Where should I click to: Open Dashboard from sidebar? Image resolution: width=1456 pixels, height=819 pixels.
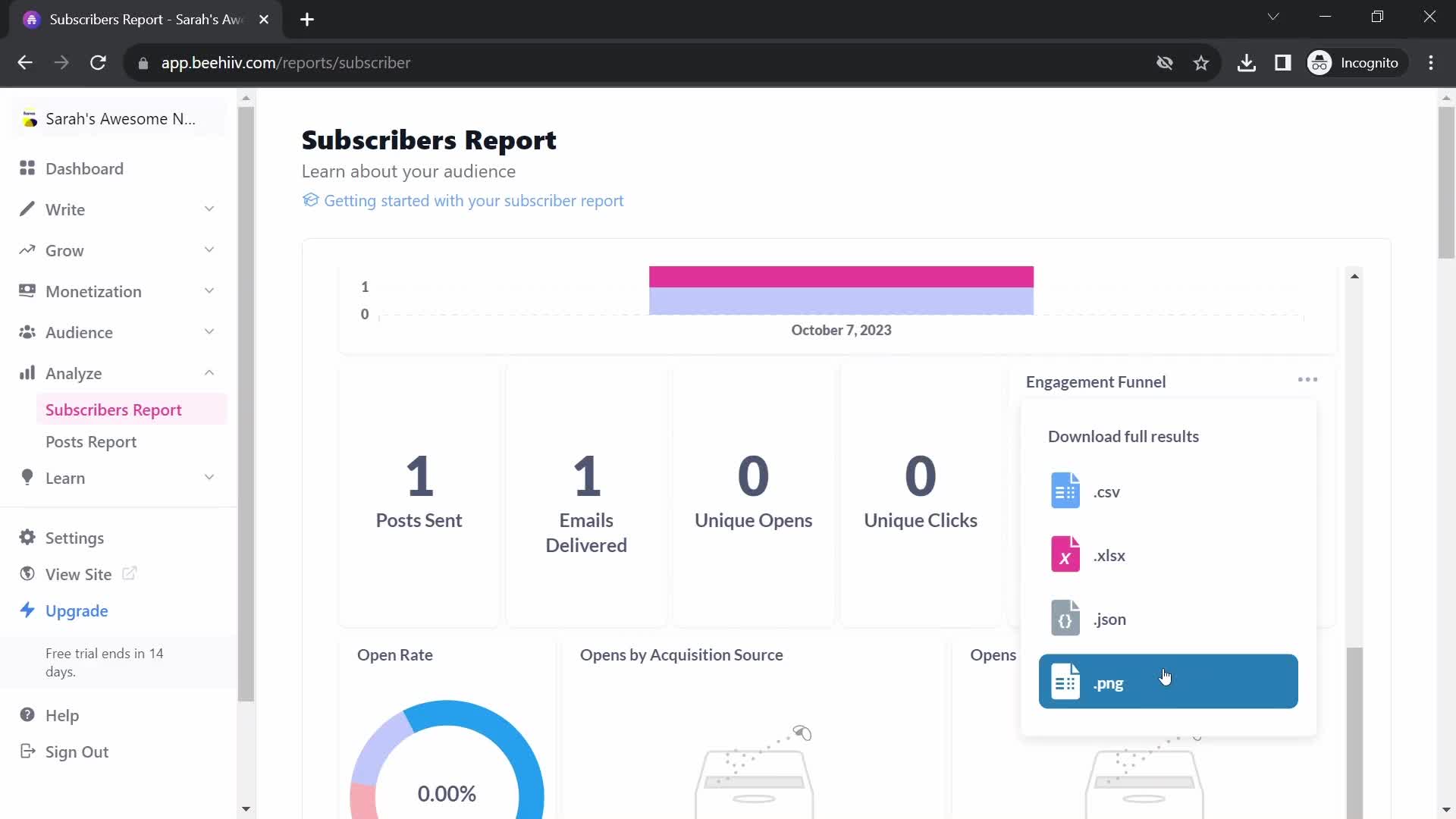pos(84,168)
